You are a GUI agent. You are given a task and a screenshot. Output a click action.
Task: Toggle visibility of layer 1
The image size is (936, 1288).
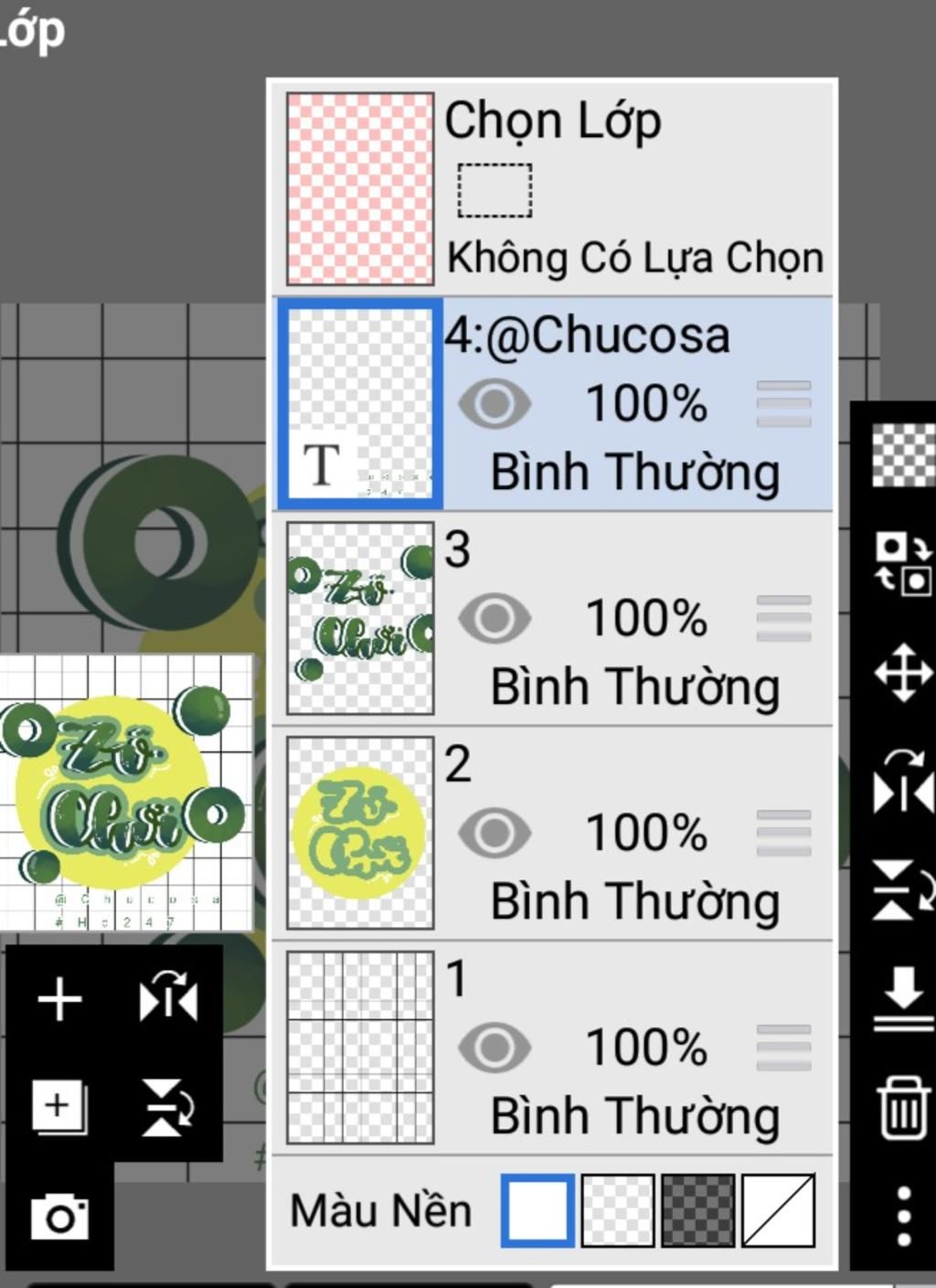click(495, 1048)
